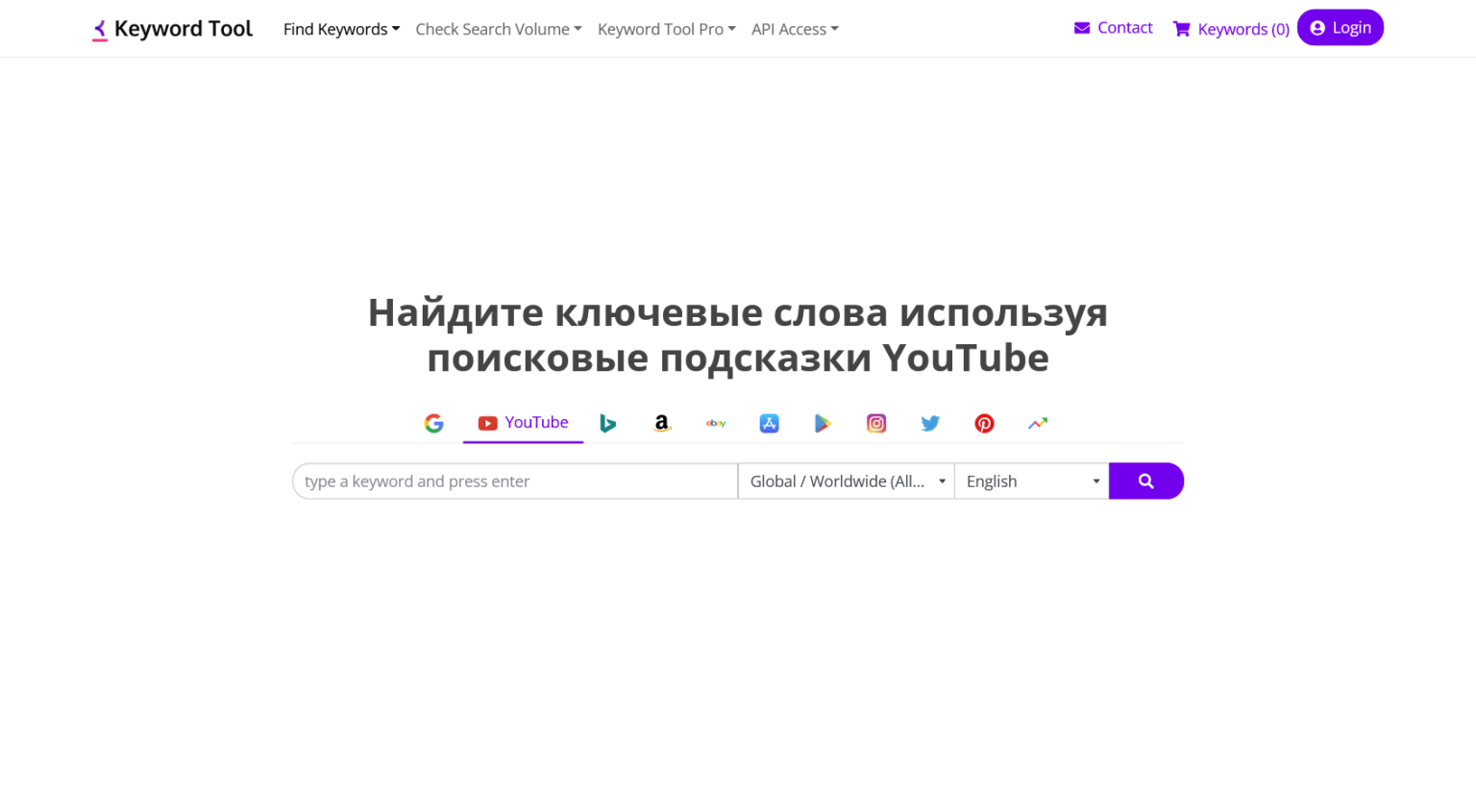1476x812 pixels.
Task: Click the Contact envelope link
Action: (x=1113, y=28)
